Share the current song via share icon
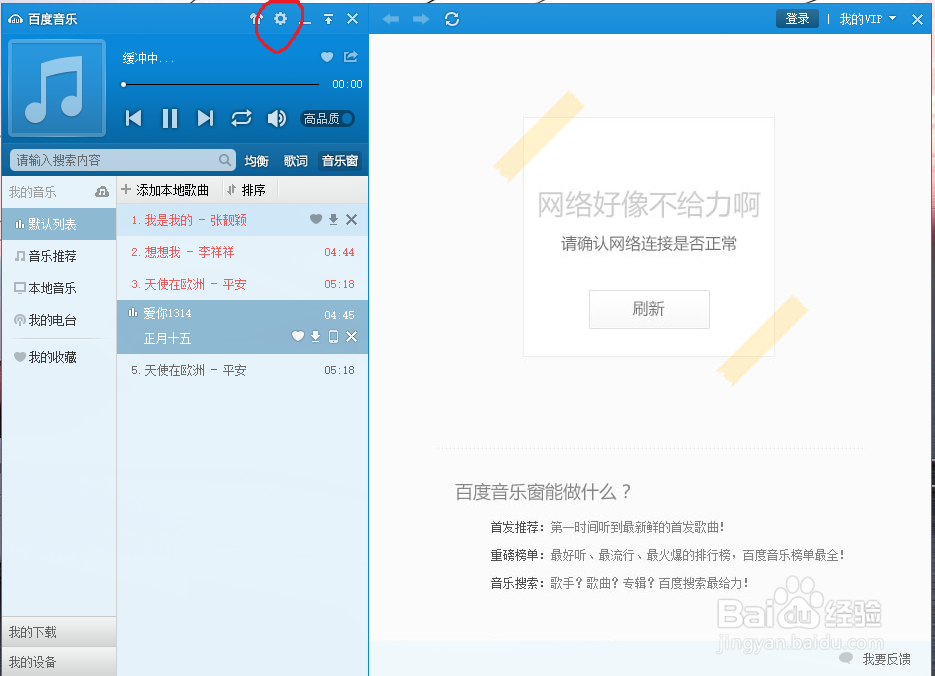 (351, 57)
